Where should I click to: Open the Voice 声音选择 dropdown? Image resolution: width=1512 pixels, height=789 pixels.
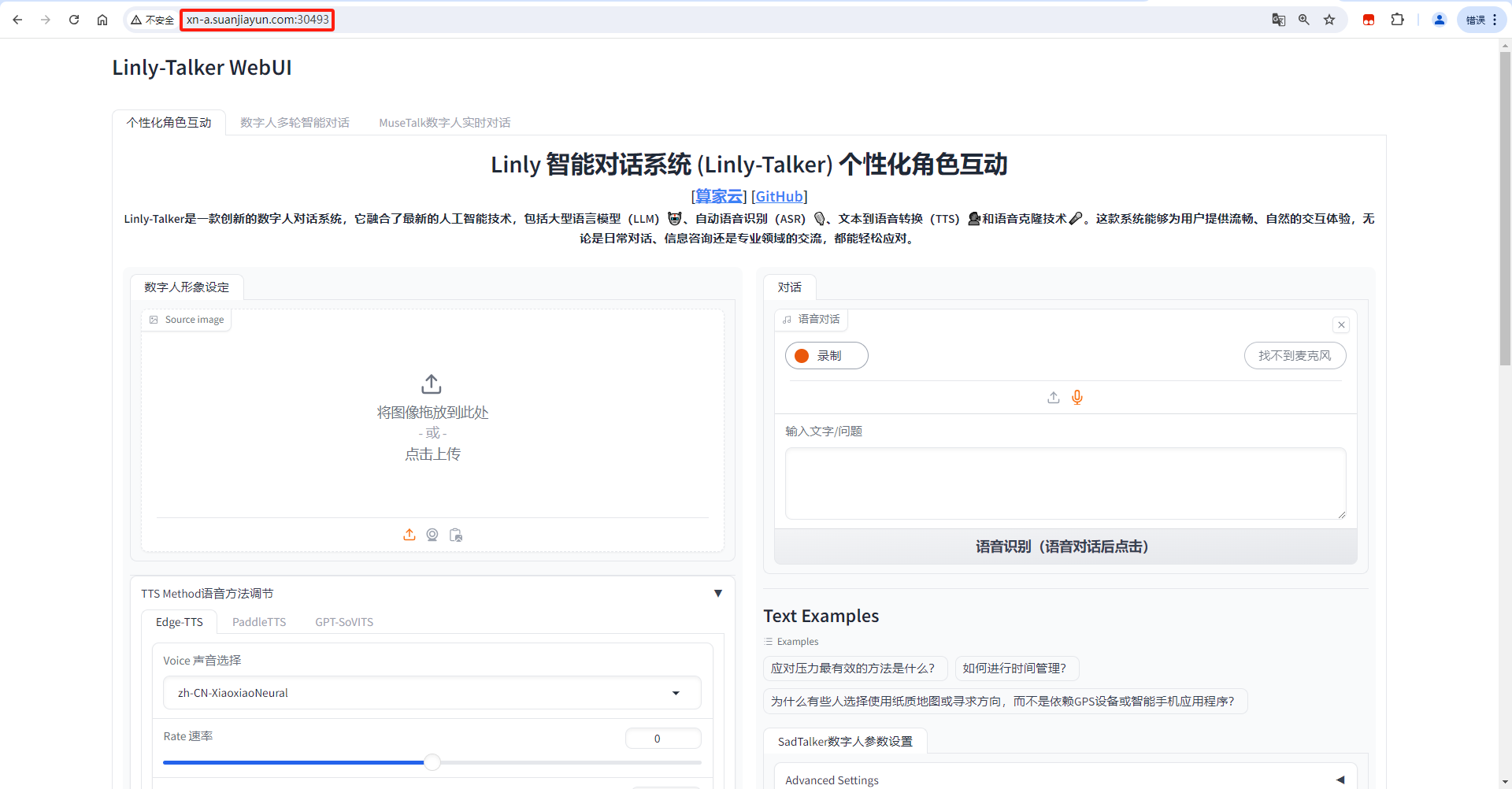coord(432,693)
